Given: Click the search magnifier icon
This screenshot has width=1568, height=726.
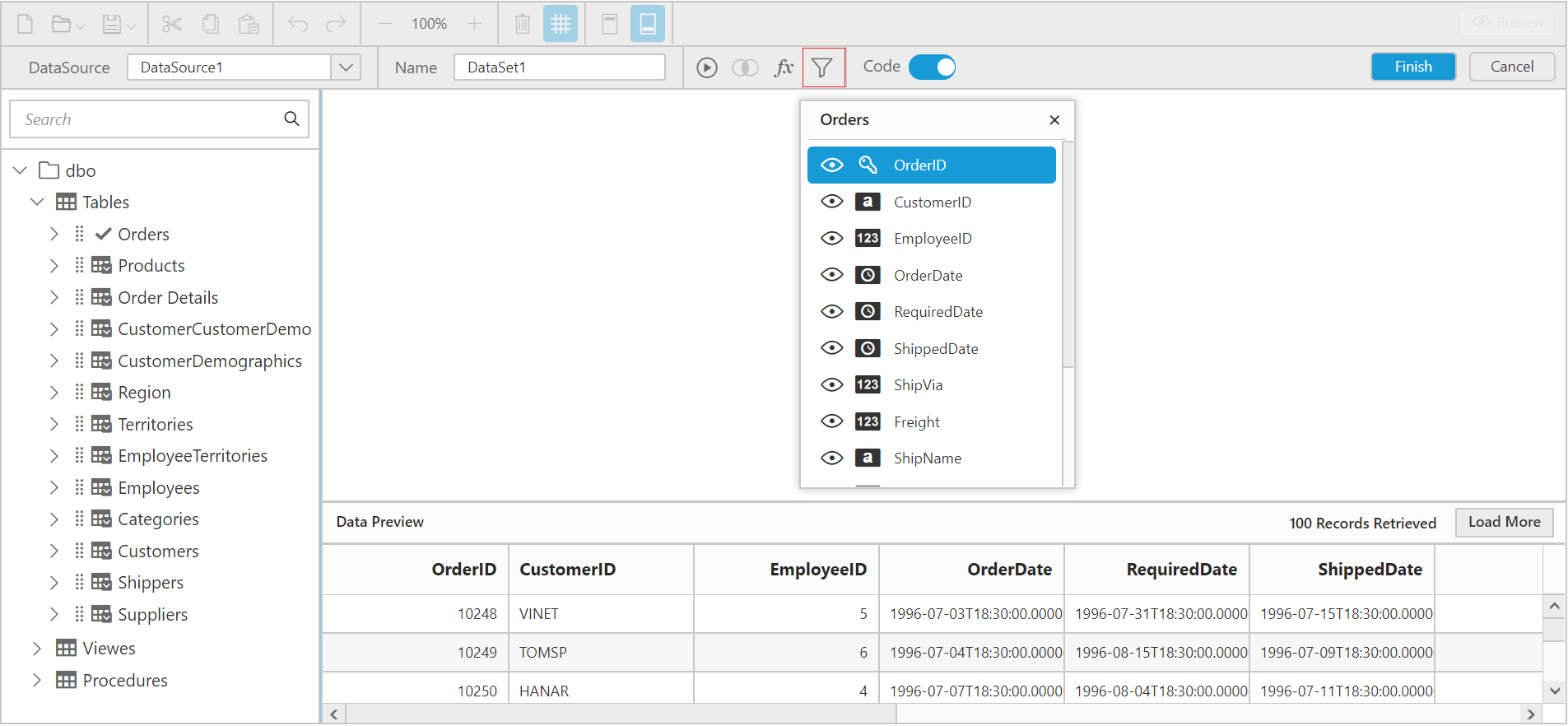Looking at the screenshot, I should pos(291,119).
